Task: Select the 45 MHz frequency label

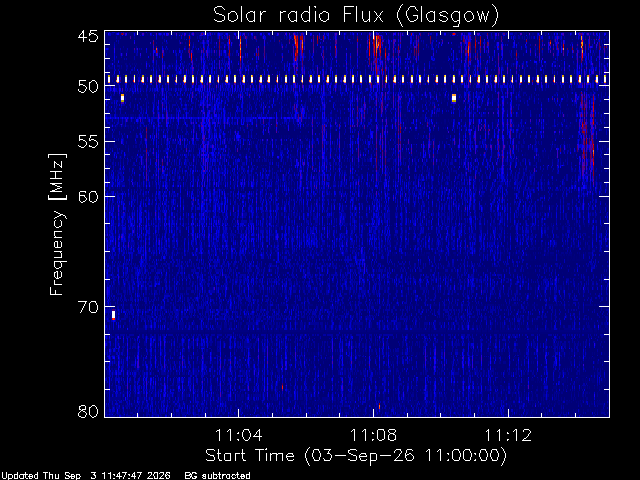Action: tap(88, 36)
